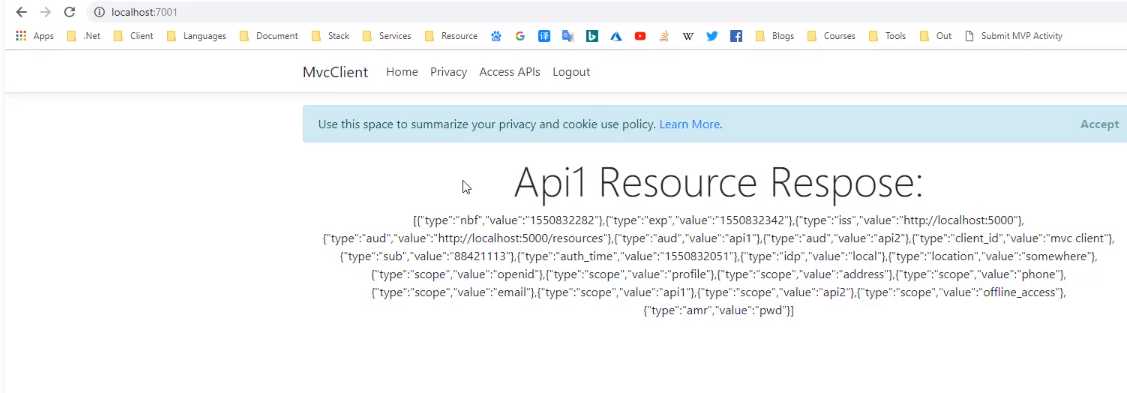Open the Submit MVP Activity bookmark

[x=1013, y=36]
